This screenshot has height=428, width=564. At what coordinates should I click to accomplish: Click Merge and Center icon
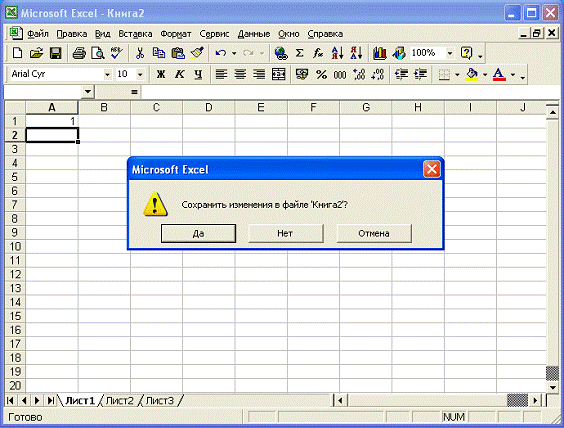(278, 74)
